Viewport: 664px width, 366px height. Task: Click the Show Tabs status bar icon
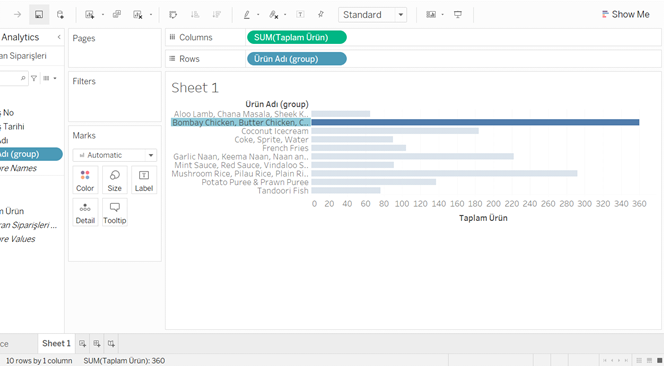659,360
